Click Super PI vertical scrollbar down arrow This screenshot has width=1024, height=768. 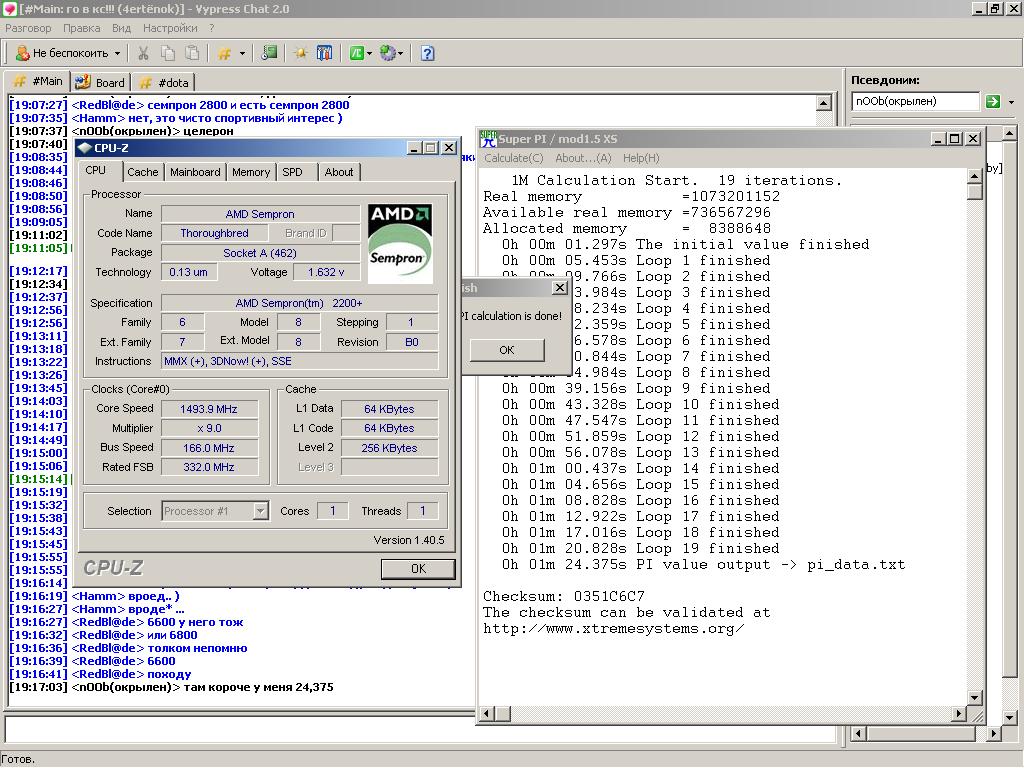pos(974,697)
